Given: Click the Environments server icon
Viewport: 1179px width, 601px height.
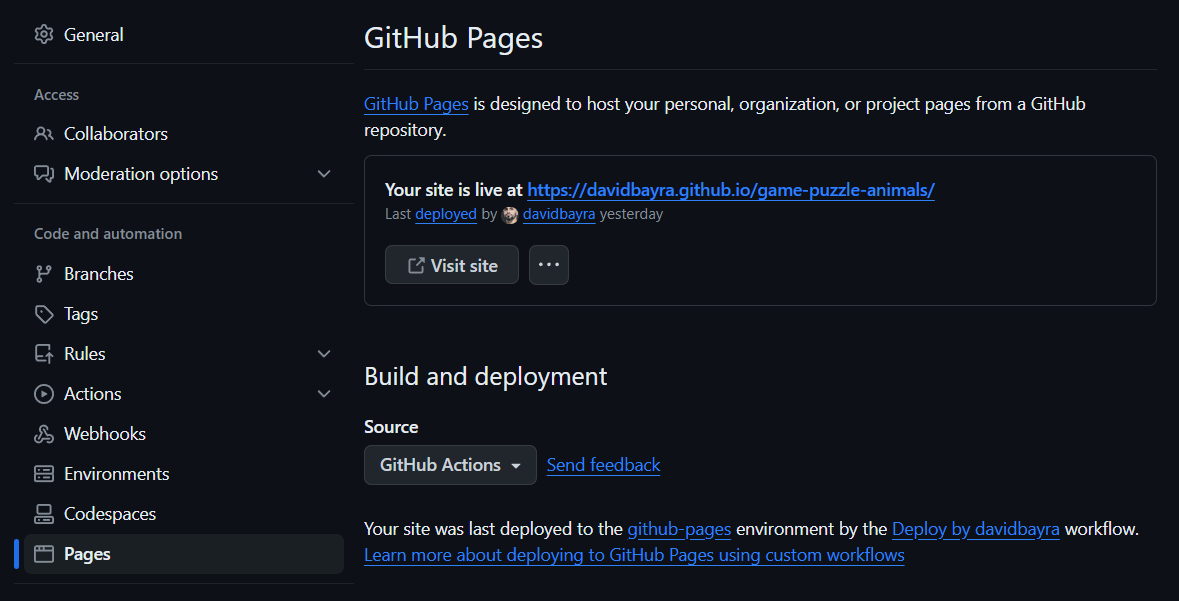Looking at the screenshot, I should pos(44,474).
